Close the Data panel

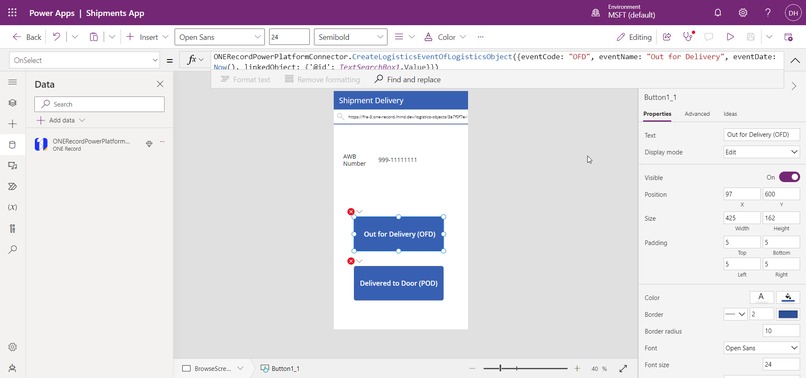tap(160, 84)
